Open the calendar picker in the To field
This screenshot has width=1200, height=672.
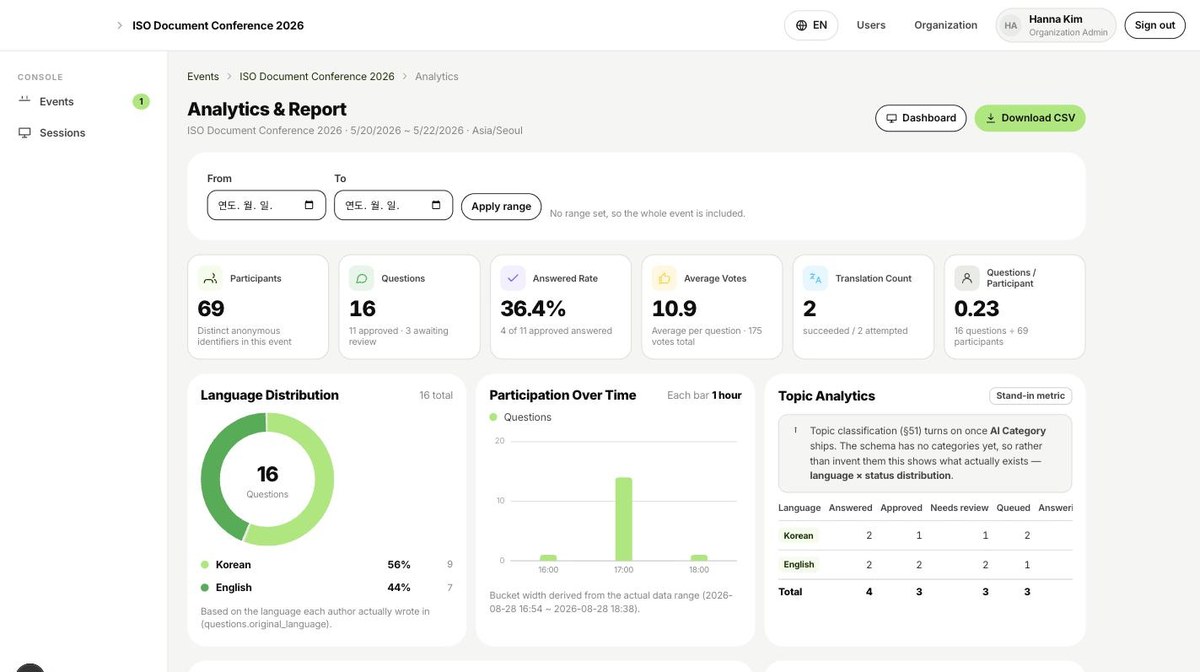[436, 205]
